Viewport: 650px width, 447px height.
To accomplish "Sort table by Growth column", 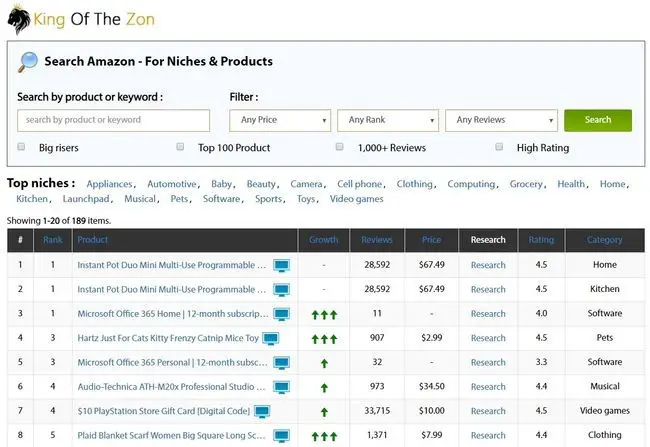I will 323,240.
